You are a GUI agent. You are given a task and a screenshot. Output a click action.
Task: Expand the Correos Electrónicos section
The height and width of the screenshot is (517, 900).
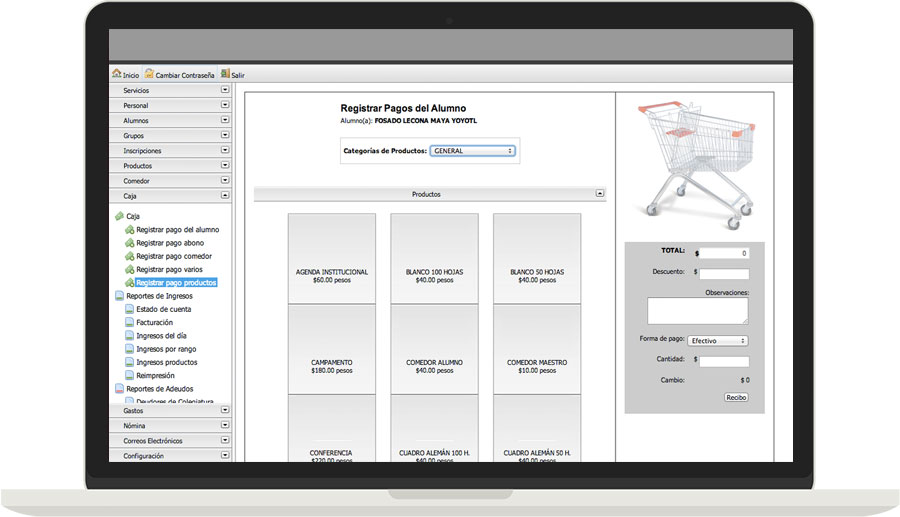tap(225, 440)
